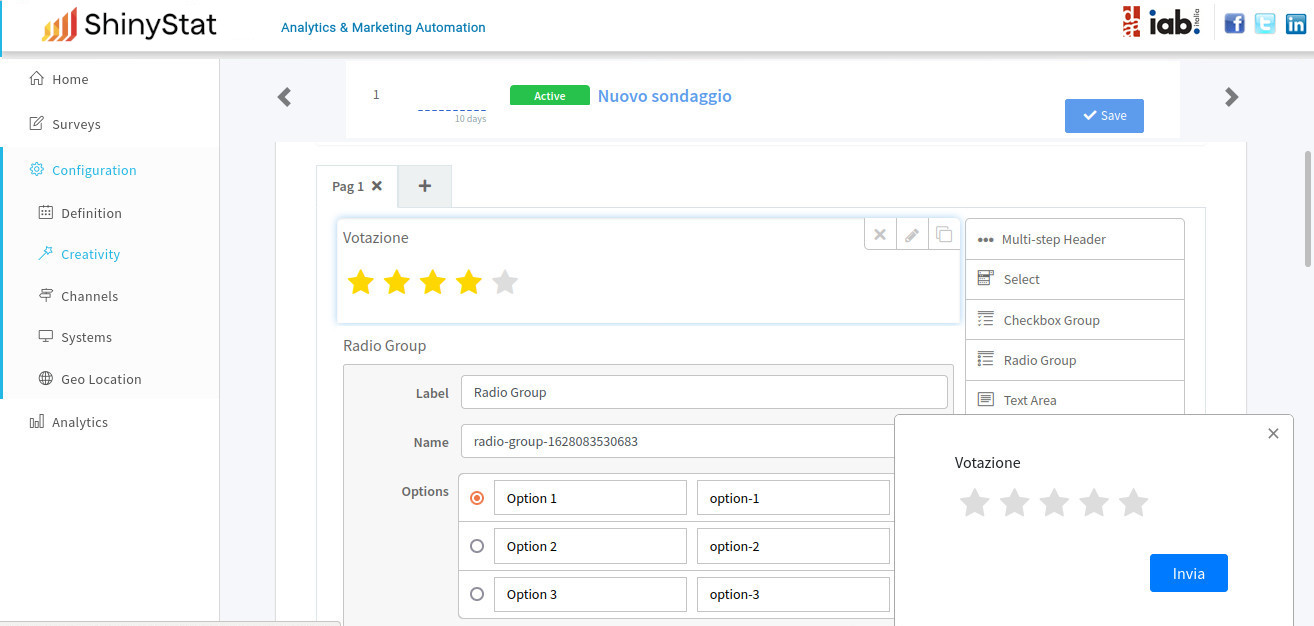Screen dimensions: 1314x626
Task: Add a new page with plus tab
Action: tap(425, 186)
